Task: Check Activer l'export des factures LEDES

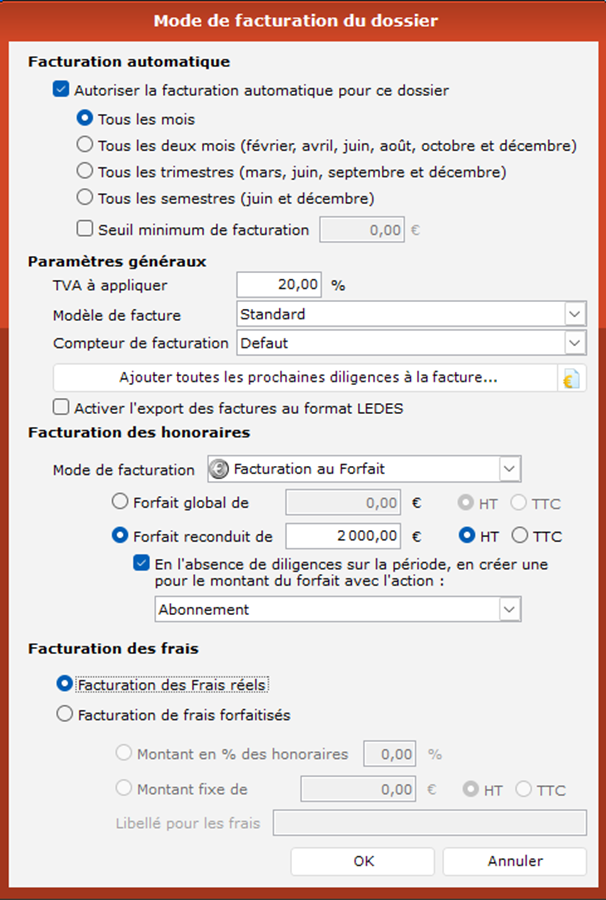Action: 61,407
